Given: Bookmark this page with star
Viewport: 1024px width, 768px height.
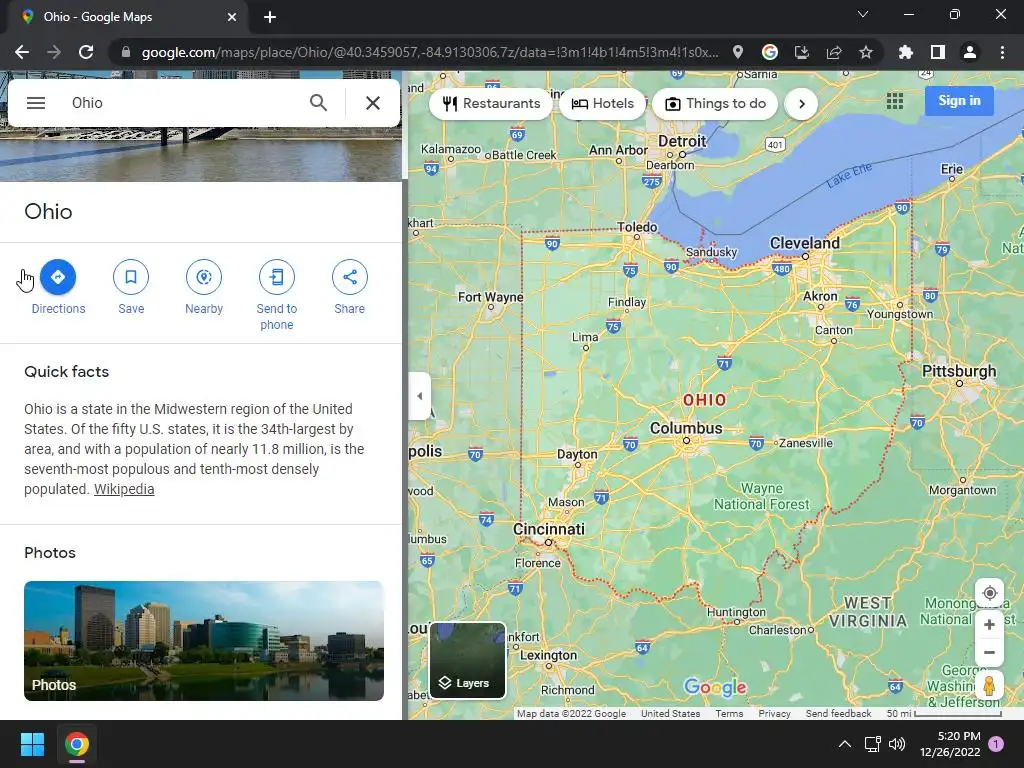Looking at the screenshot, I should pyautogui.click(x=866, y=52).
